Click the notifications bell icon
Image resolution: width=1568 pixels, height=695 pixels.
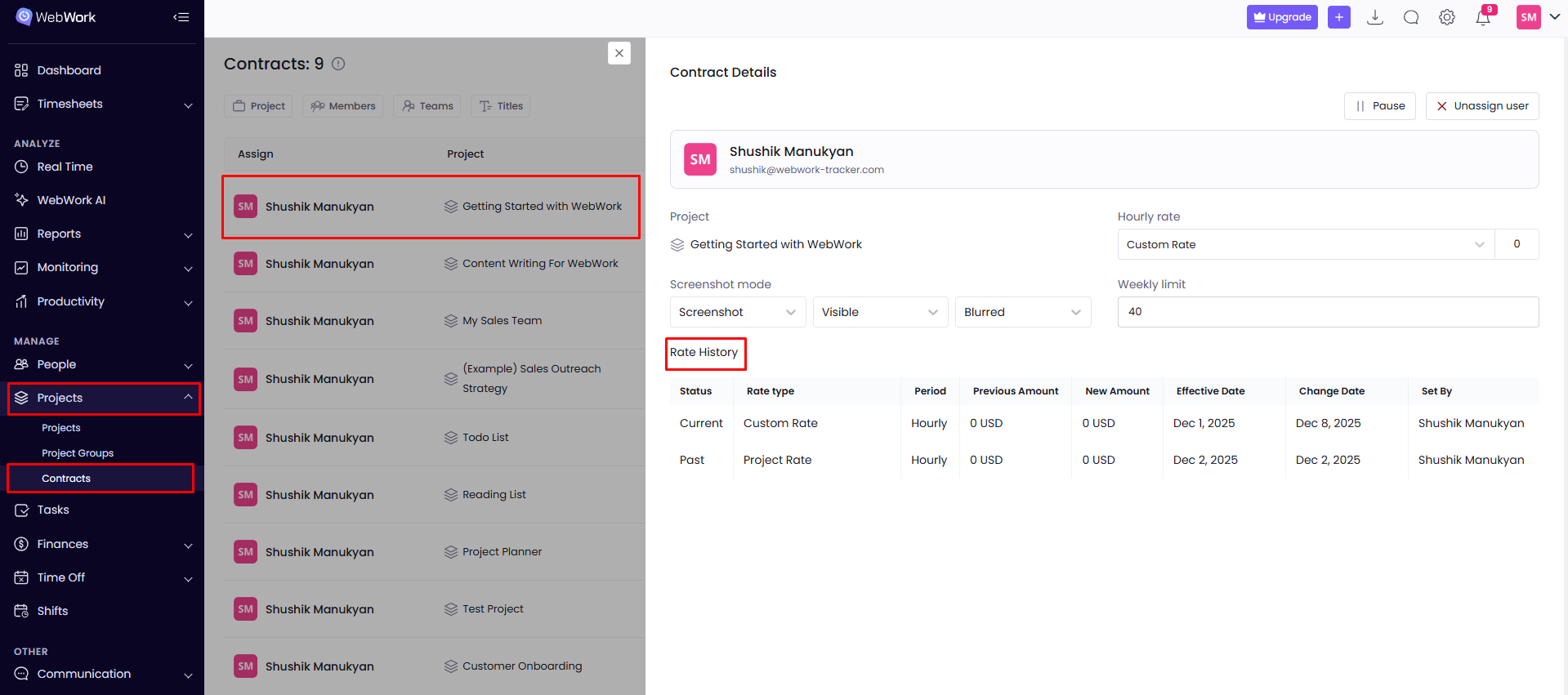point(1482,17)
